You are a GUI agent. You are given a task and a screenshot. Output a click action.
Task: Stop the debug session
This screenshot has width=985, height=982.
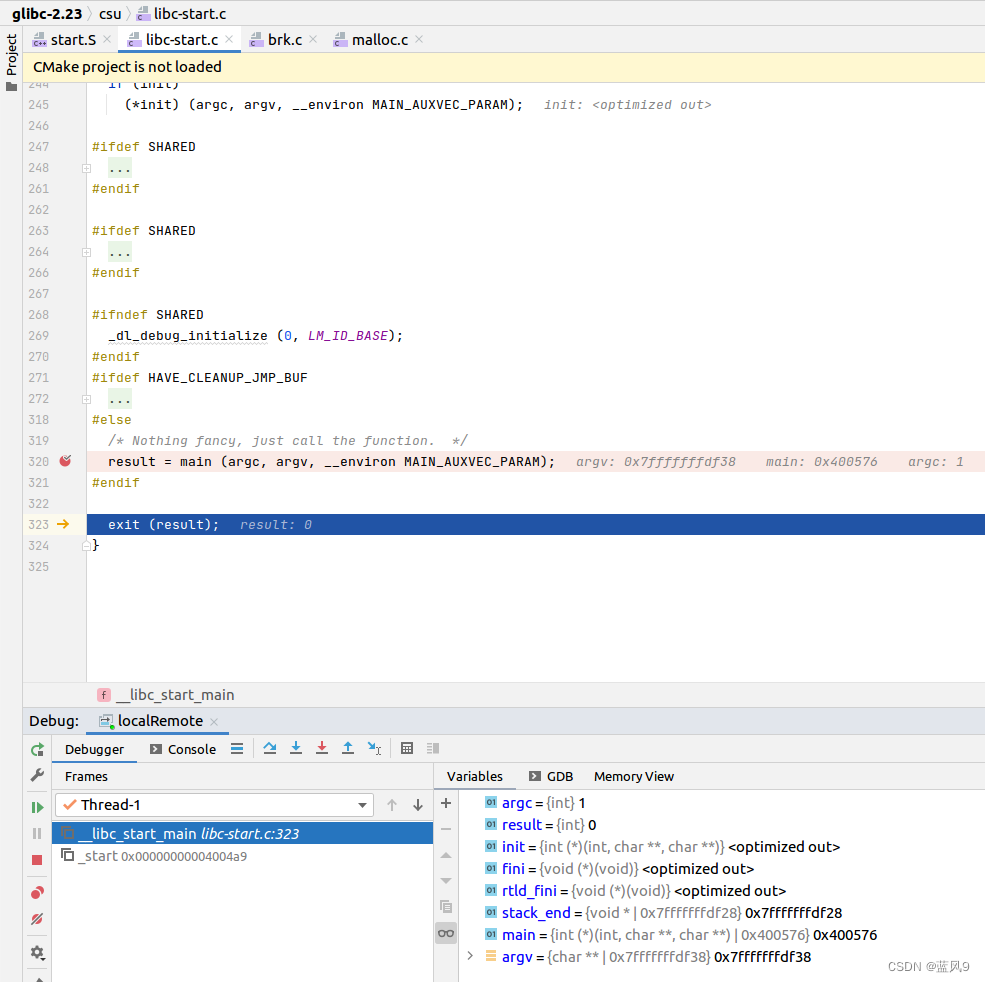pos(37,859)
